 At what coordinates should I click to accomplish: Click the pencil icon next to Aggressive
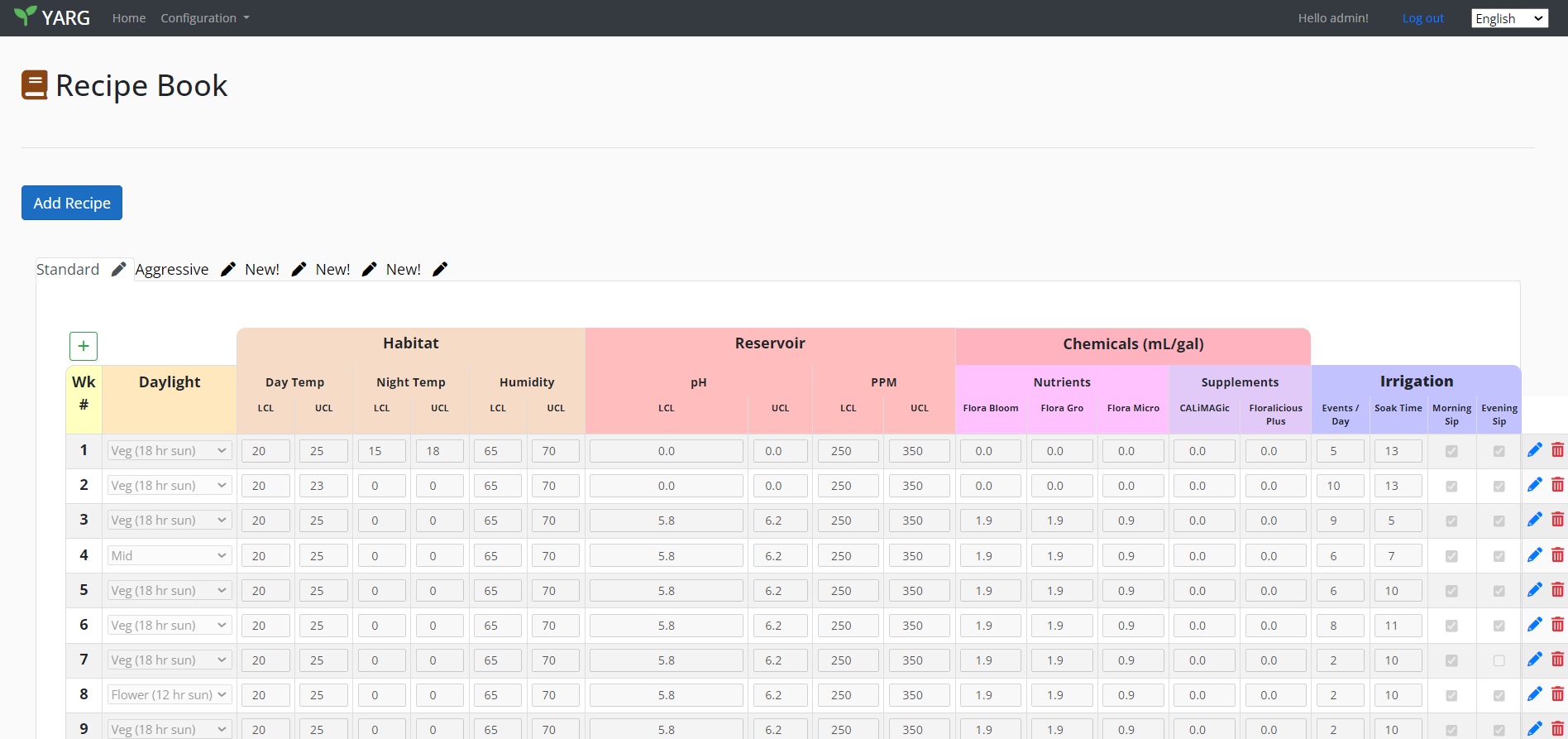point(228,269)
